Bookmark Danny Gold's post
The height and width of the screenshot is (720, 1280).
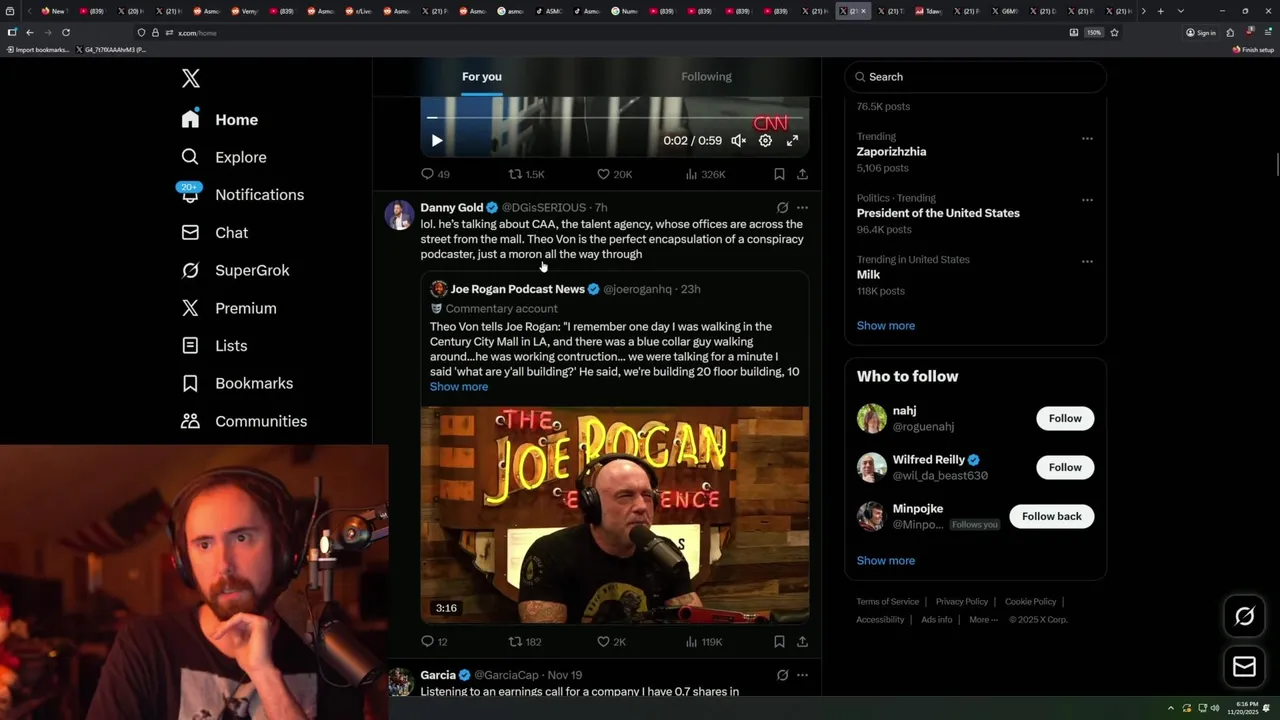click(779, 642)
